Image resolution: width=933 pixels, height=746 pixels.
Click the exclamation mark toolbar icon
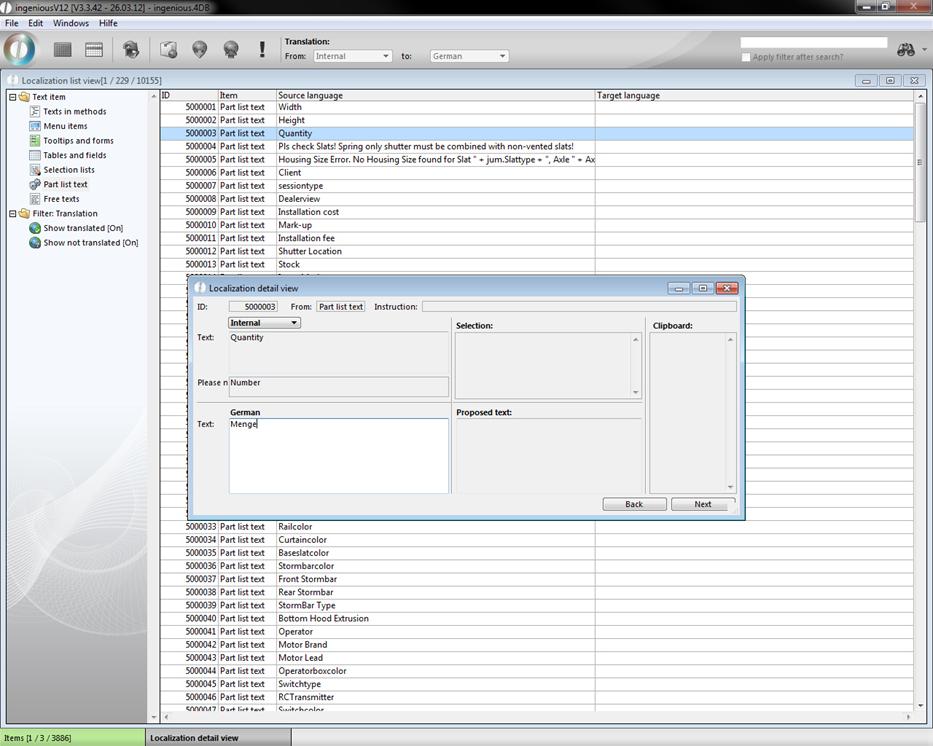(x=262, y=49)
